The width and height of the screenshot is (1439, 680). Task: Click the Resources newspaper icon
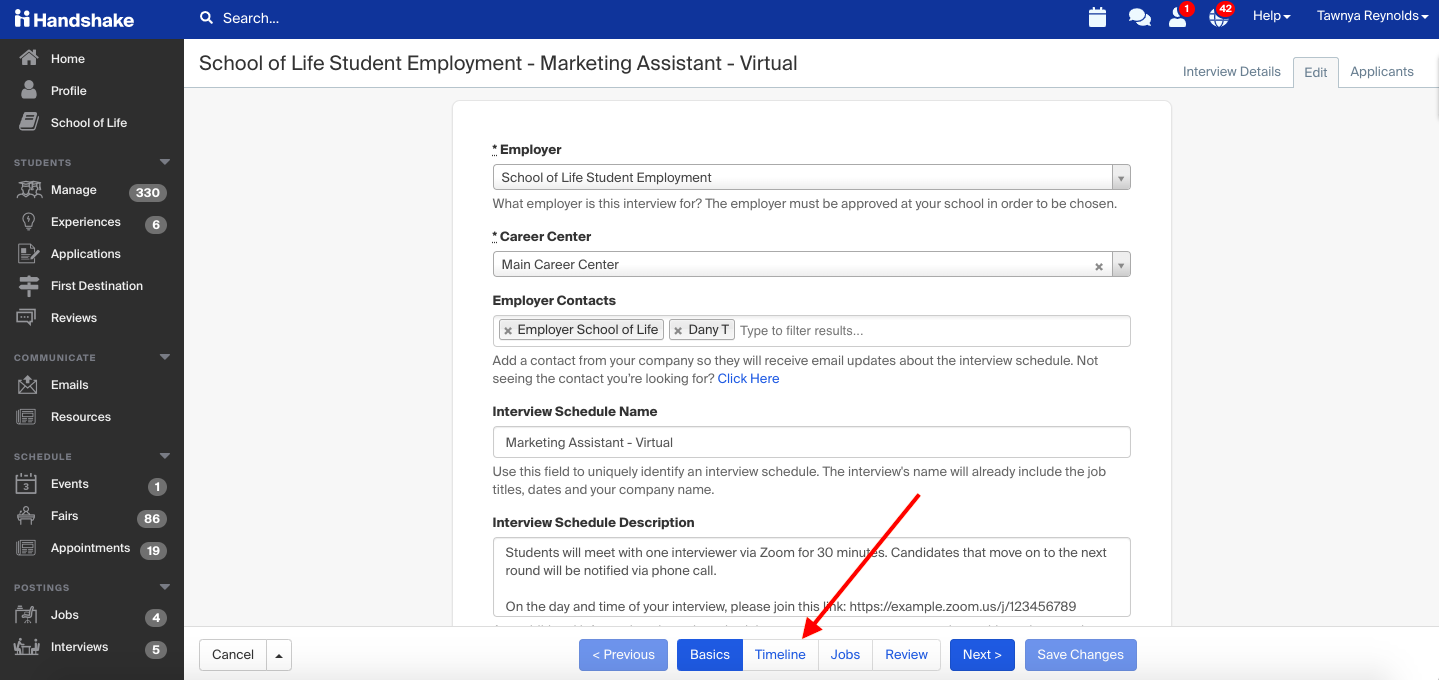[x=27, y=417]
